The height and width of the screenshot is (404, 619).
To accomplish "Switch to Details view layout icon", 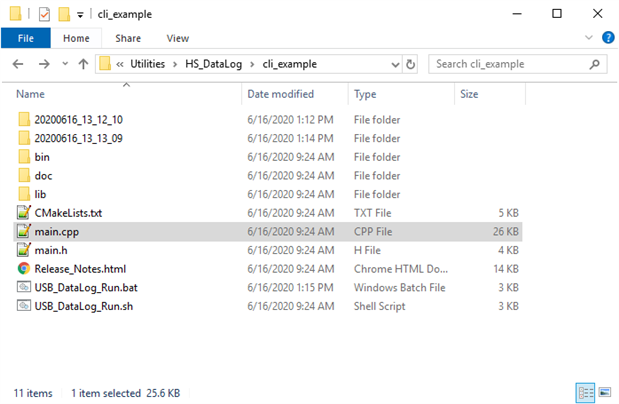I will (585, 393).
